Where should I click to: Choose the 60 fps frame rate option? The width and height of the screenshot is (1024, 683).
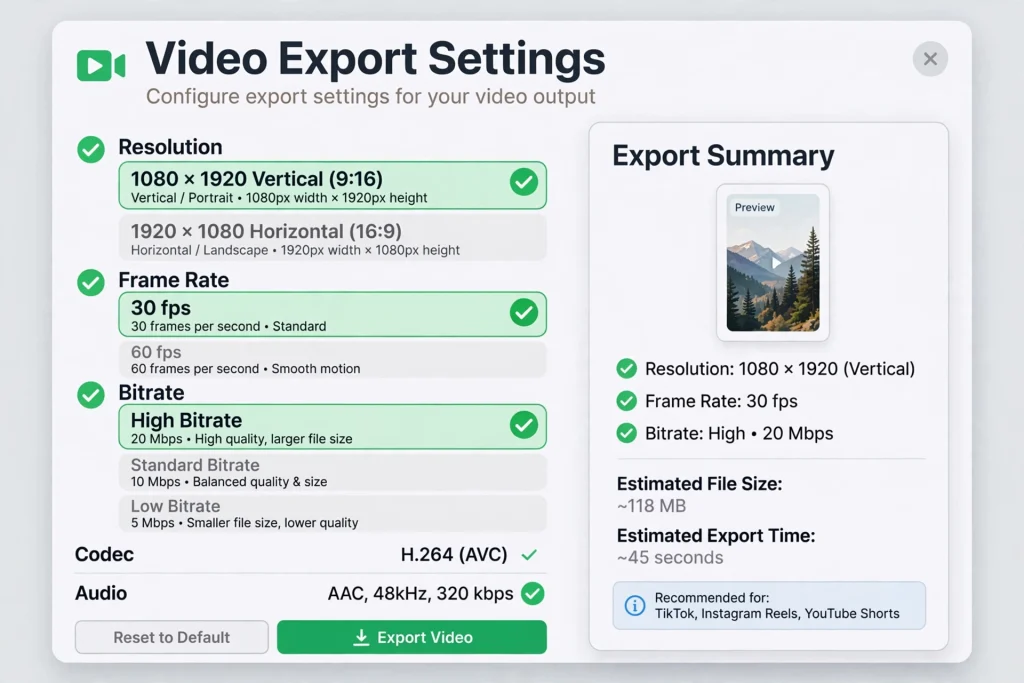(332, 359)
